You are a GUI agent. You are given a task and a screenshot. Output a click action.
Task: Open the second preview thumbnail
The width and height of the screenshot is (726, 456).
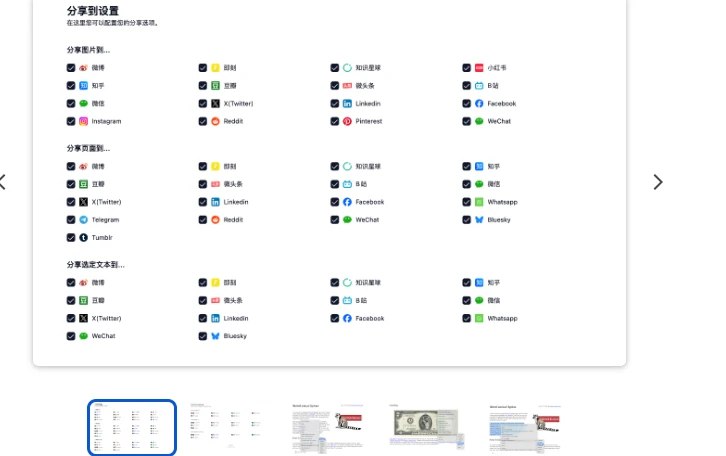229,427
